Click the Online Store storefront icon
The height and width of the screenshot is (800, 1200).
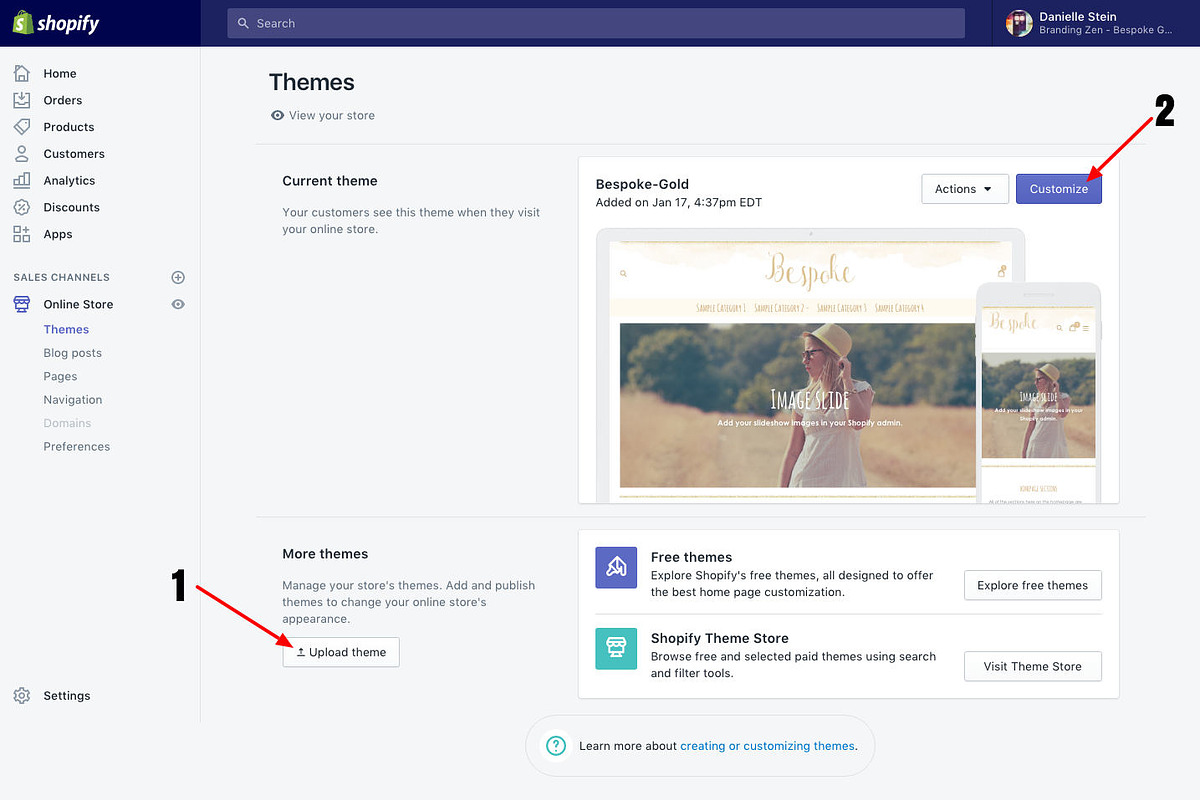tap(22, 304)
